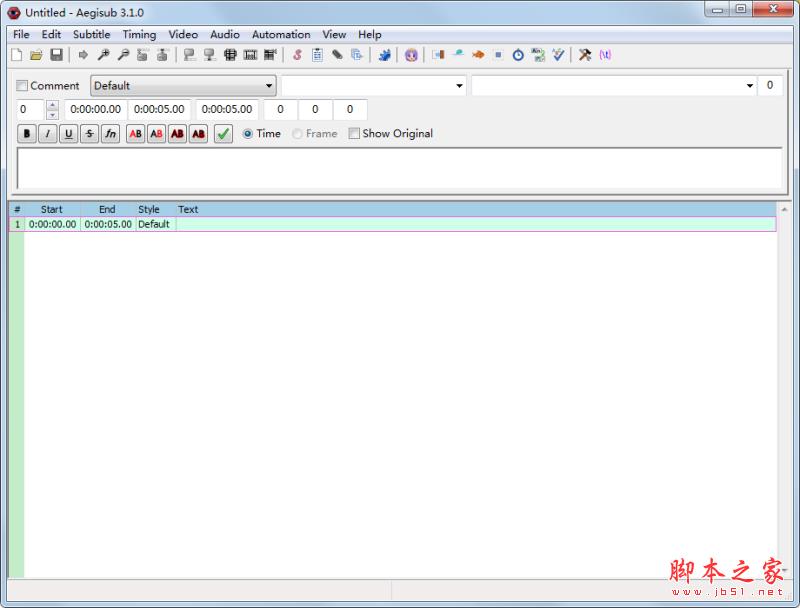Jump video to subtitle end
Screen dimensions: 800x608
pos(162,55)
